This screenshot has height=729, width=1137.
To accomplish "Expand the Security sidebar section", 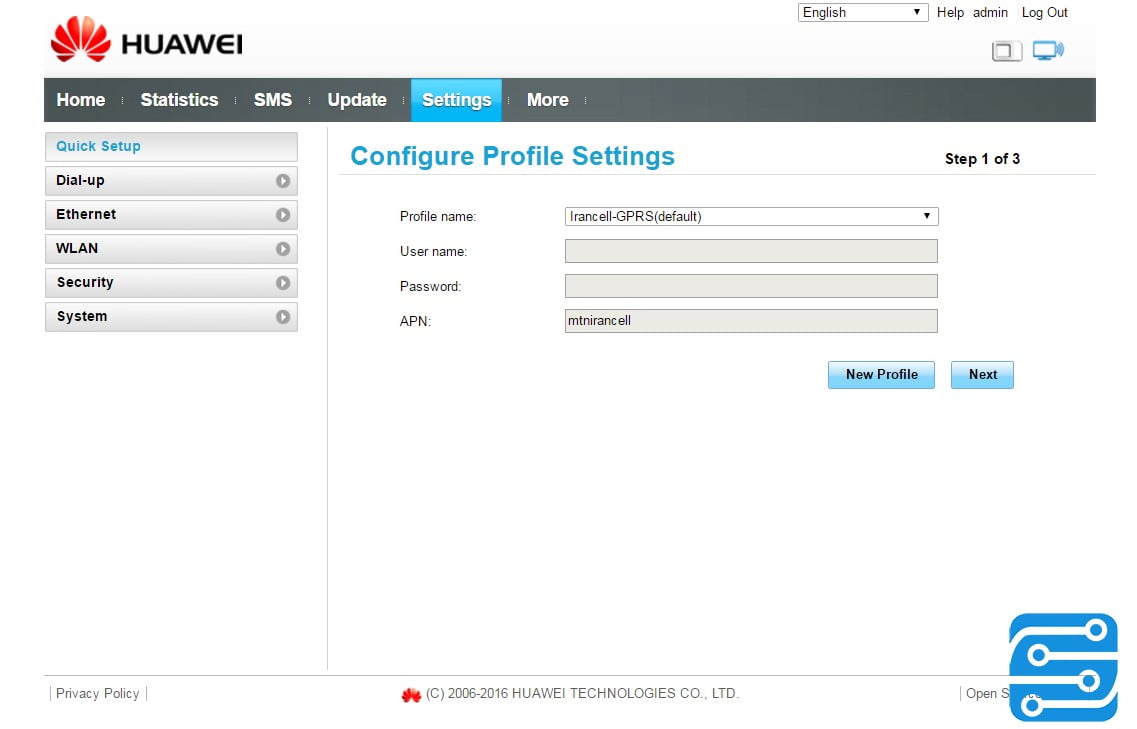I will [171, 283].
